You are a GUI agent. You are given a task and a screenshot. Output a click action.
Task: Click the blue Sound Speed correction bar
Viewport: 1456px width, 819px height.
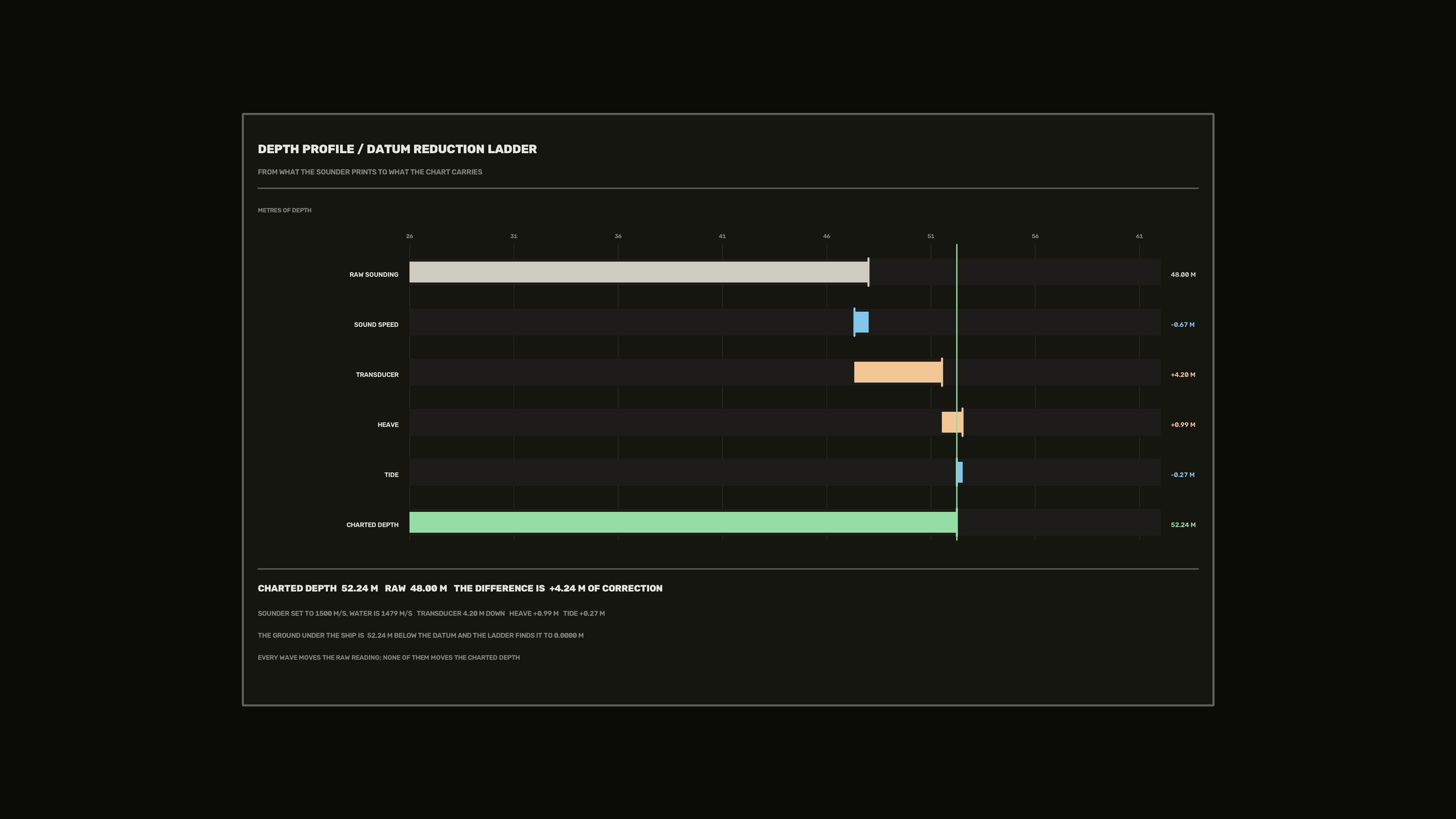(861, 322)
